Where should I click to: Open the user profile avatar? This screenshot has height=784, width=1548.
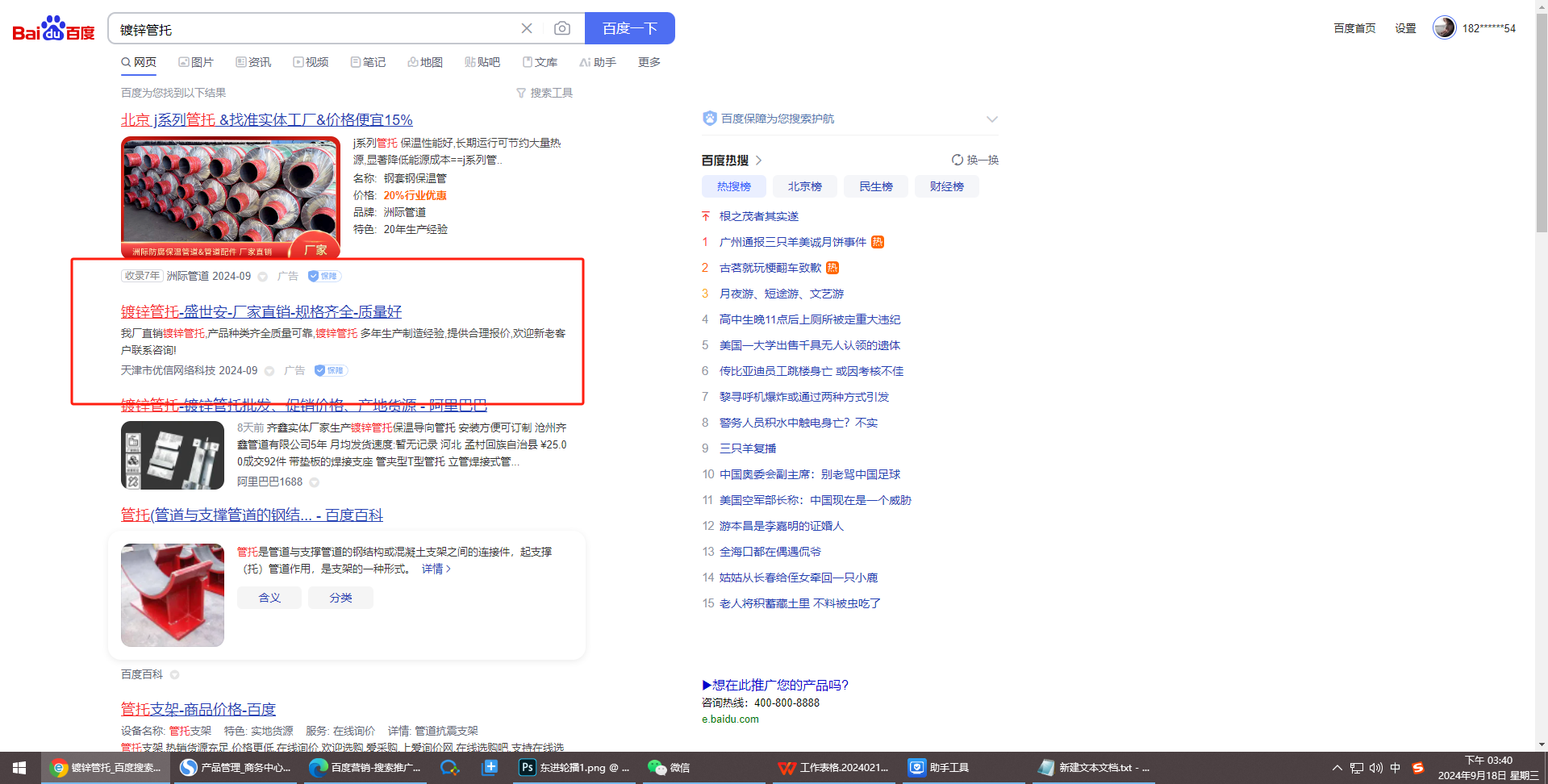(1443, 27)
